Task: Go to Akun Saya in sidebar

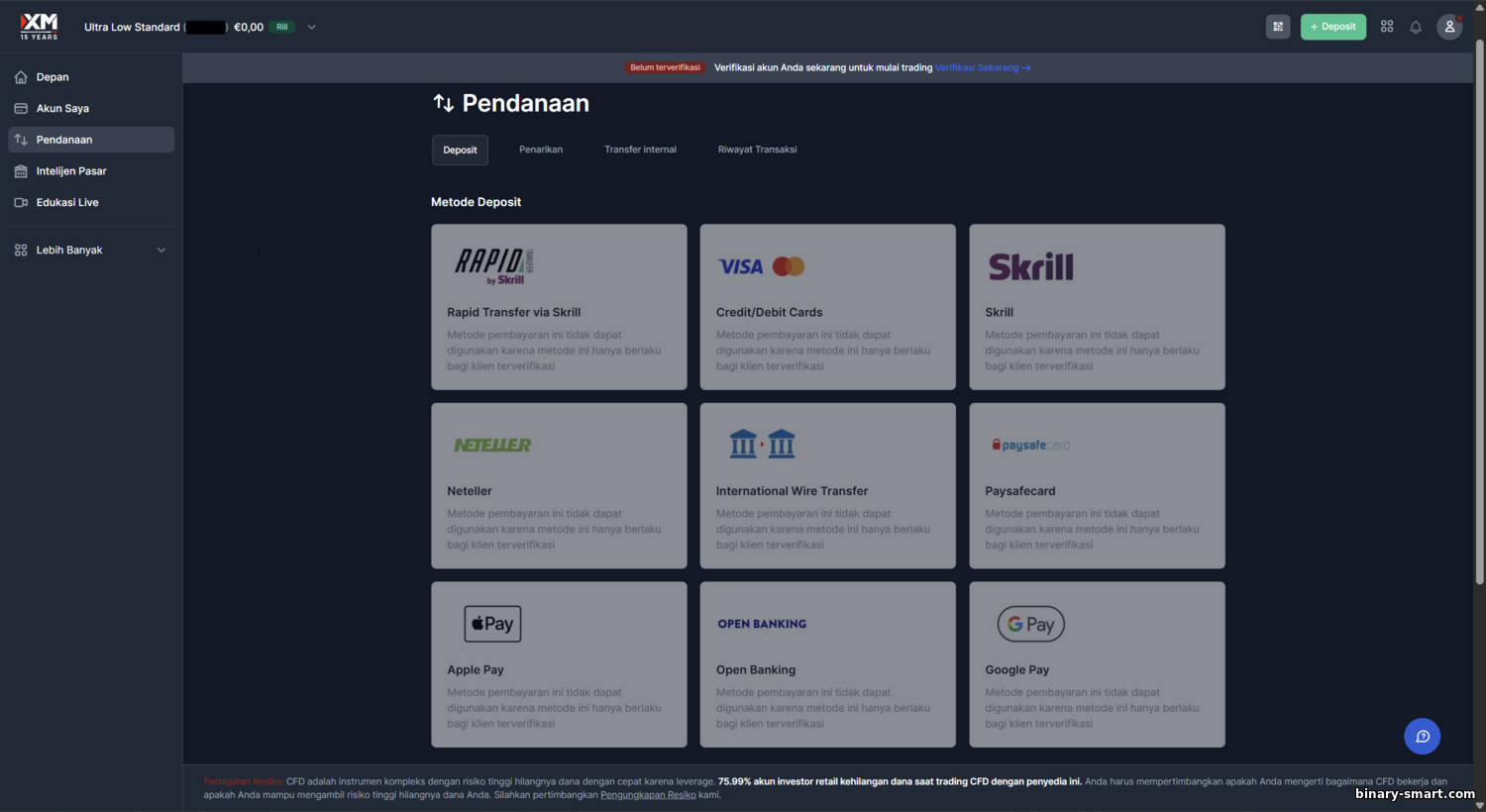Action: pyautogui.click(x=62, y=109)
